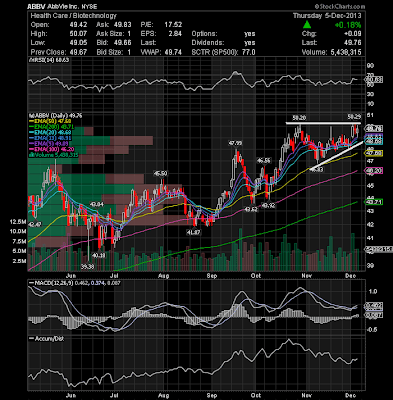Select the cyan EMA(20) legend entry
Screen dimensions: 393x400
point(51,133)
